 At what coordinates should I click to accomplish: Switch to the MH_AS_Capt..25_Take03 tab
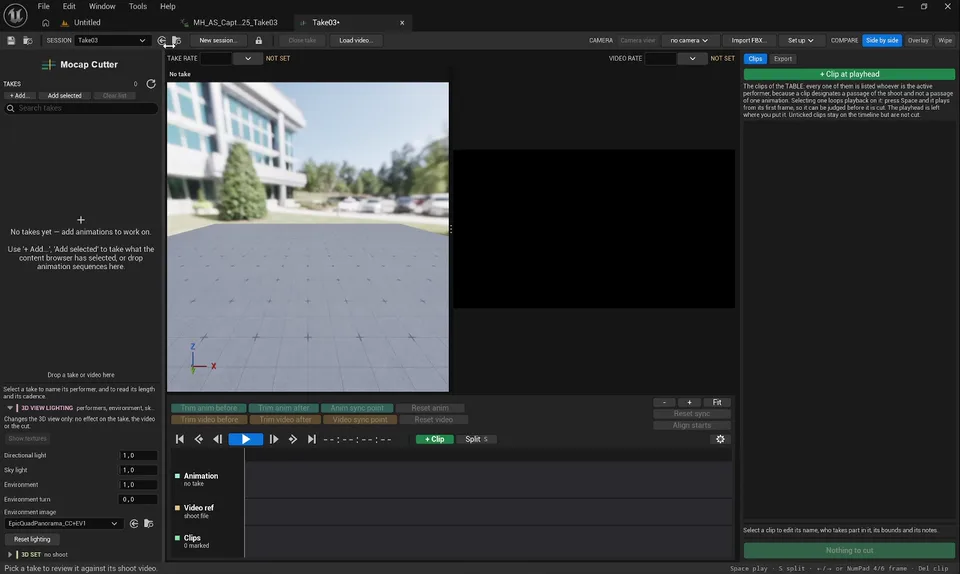pyautogui.click(x=235, y=23)
